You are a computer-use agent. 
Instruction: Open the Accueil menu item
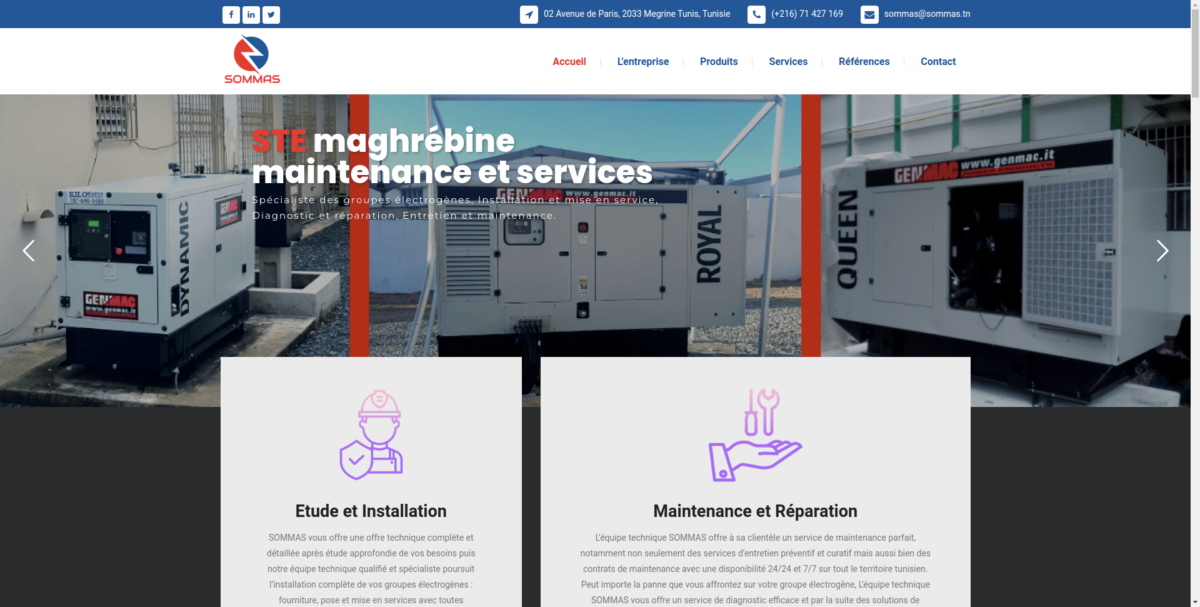[569, 62]
